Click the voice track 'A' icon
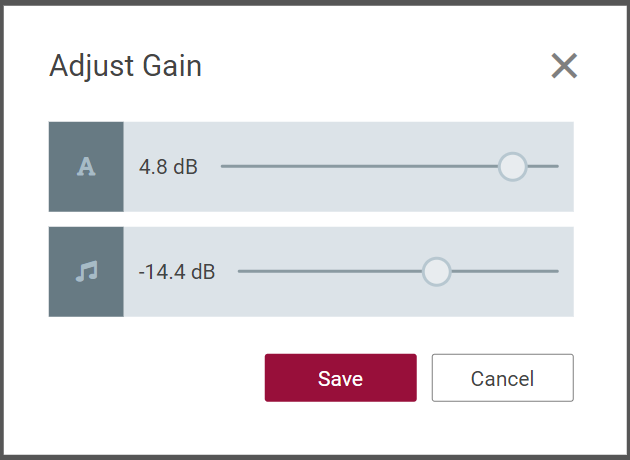 (x=86, y=167)
